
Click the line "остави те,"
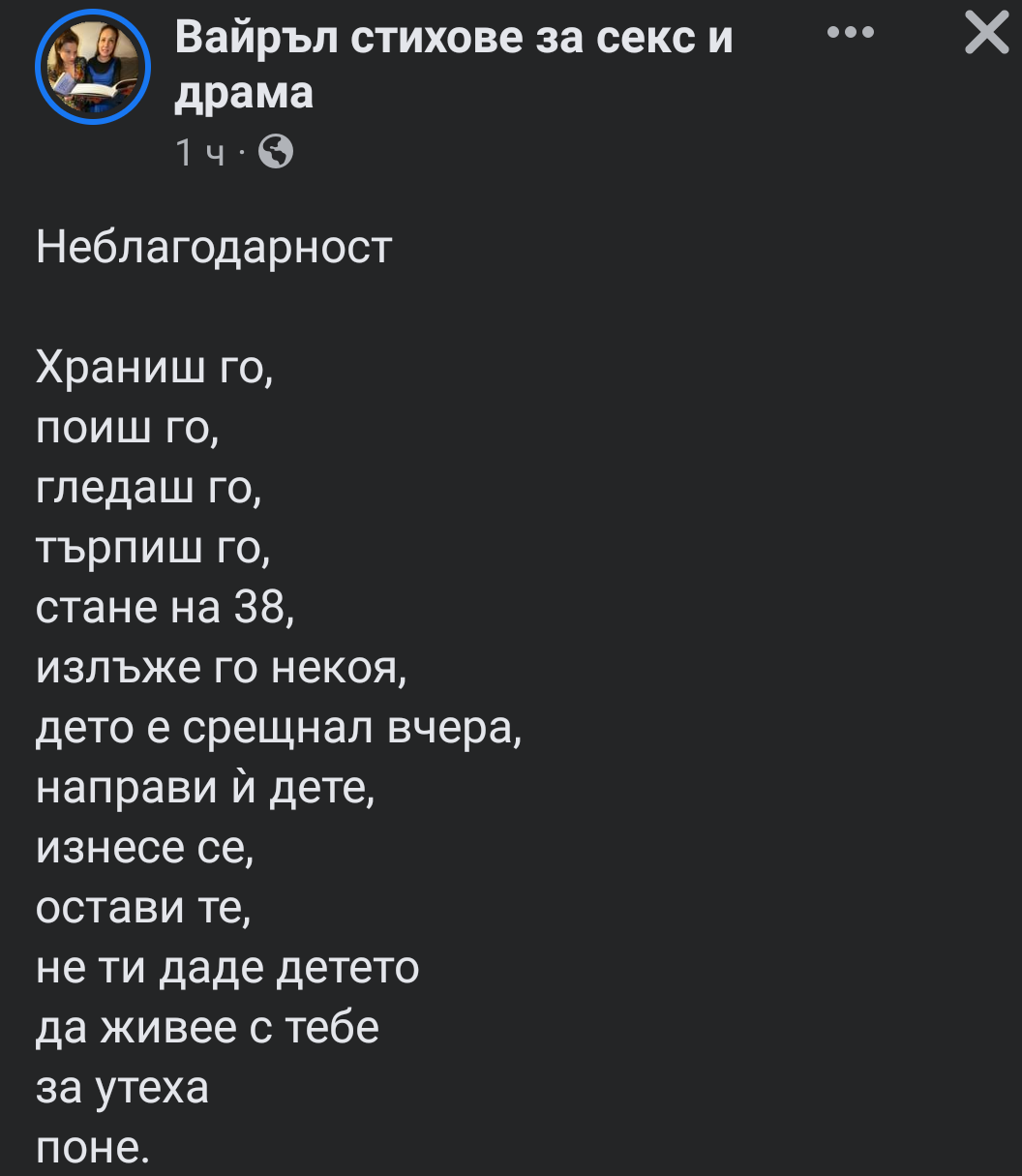144,908
